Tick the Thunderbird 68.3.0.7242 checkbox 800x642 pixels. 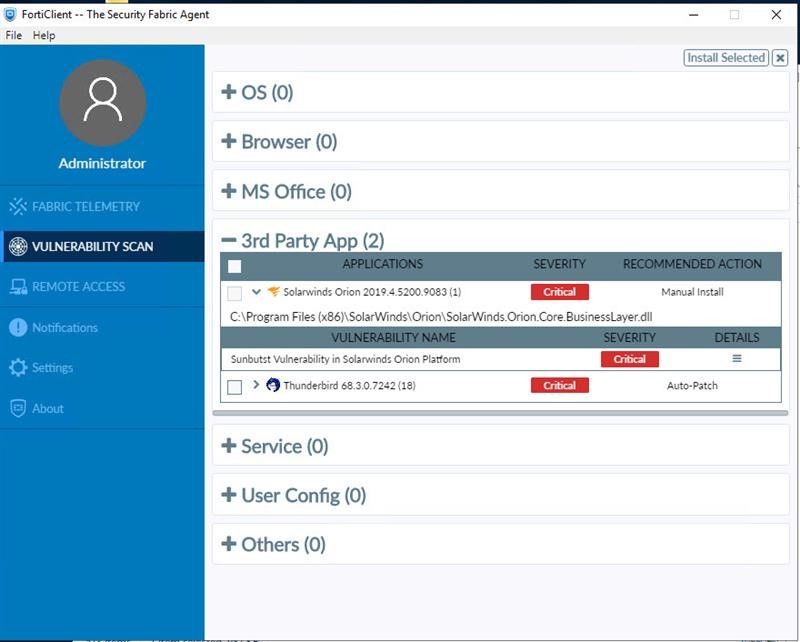235,387
